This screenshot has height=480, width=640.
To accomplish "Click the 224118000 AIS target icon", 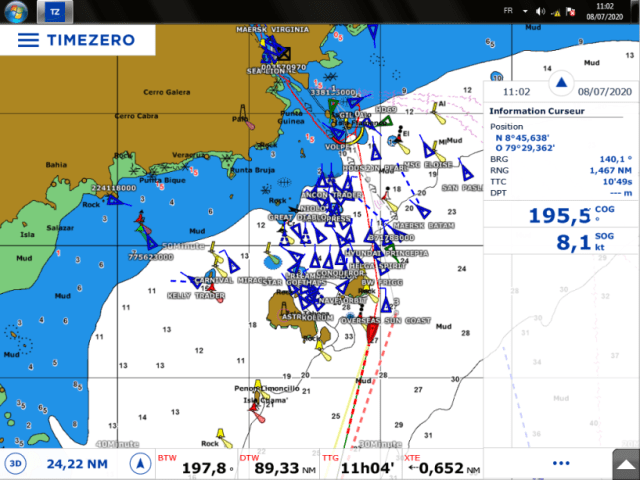I will (115, 200).
